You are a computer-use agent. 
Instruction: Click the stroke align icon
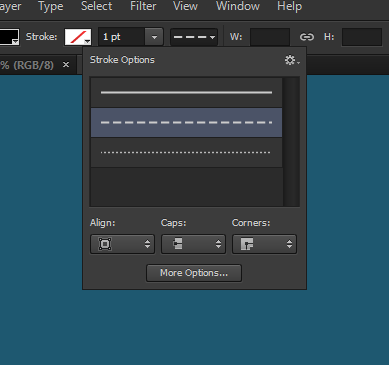point(105,244)
